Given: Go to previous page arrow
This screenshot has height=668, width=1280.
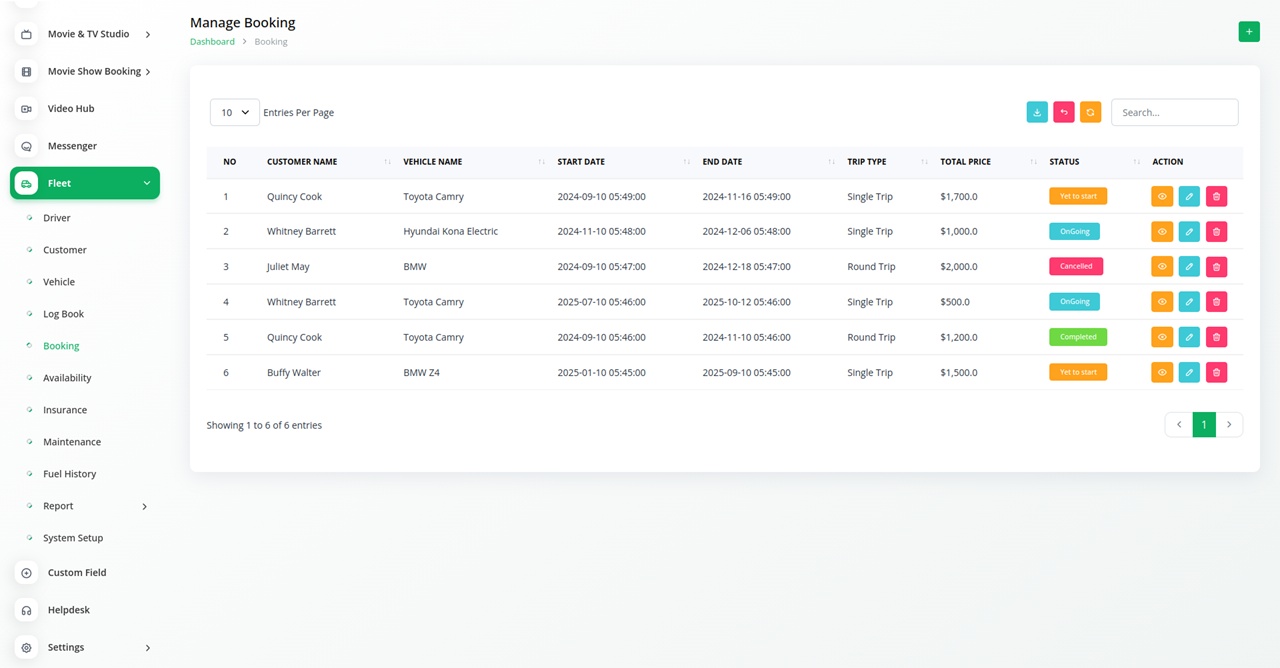Looking at the screenshot, I should click(x=1178, y=425).
